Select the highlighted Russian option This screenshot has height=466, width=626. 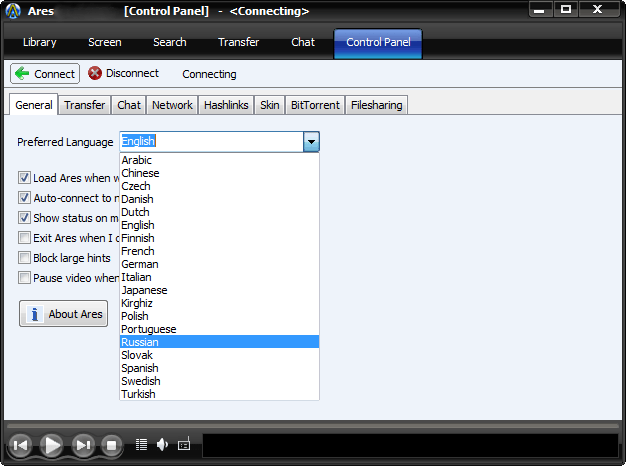point(219,342)
